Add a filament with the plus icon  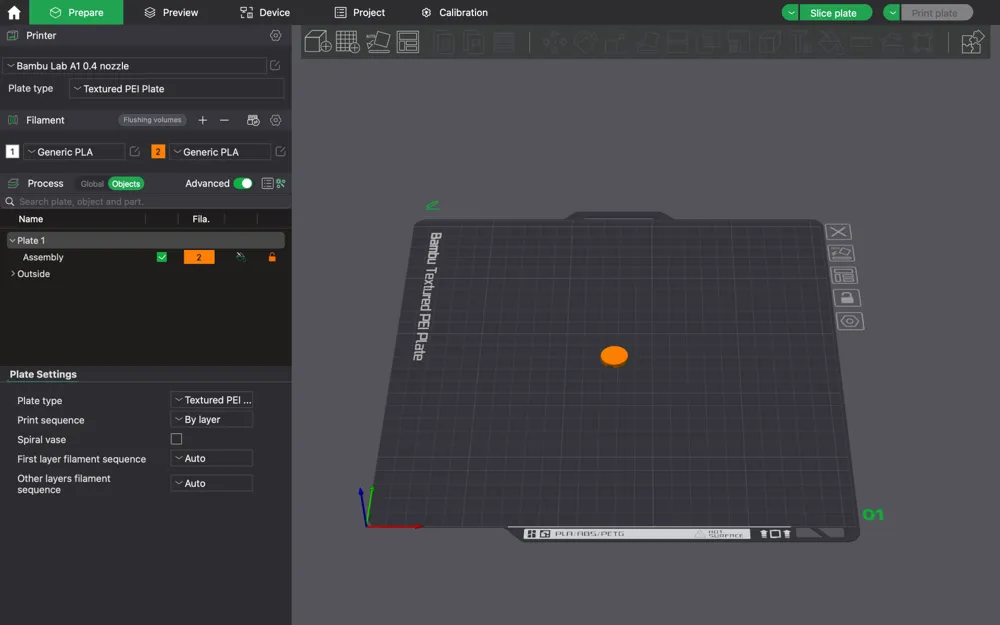pos(203,120)
